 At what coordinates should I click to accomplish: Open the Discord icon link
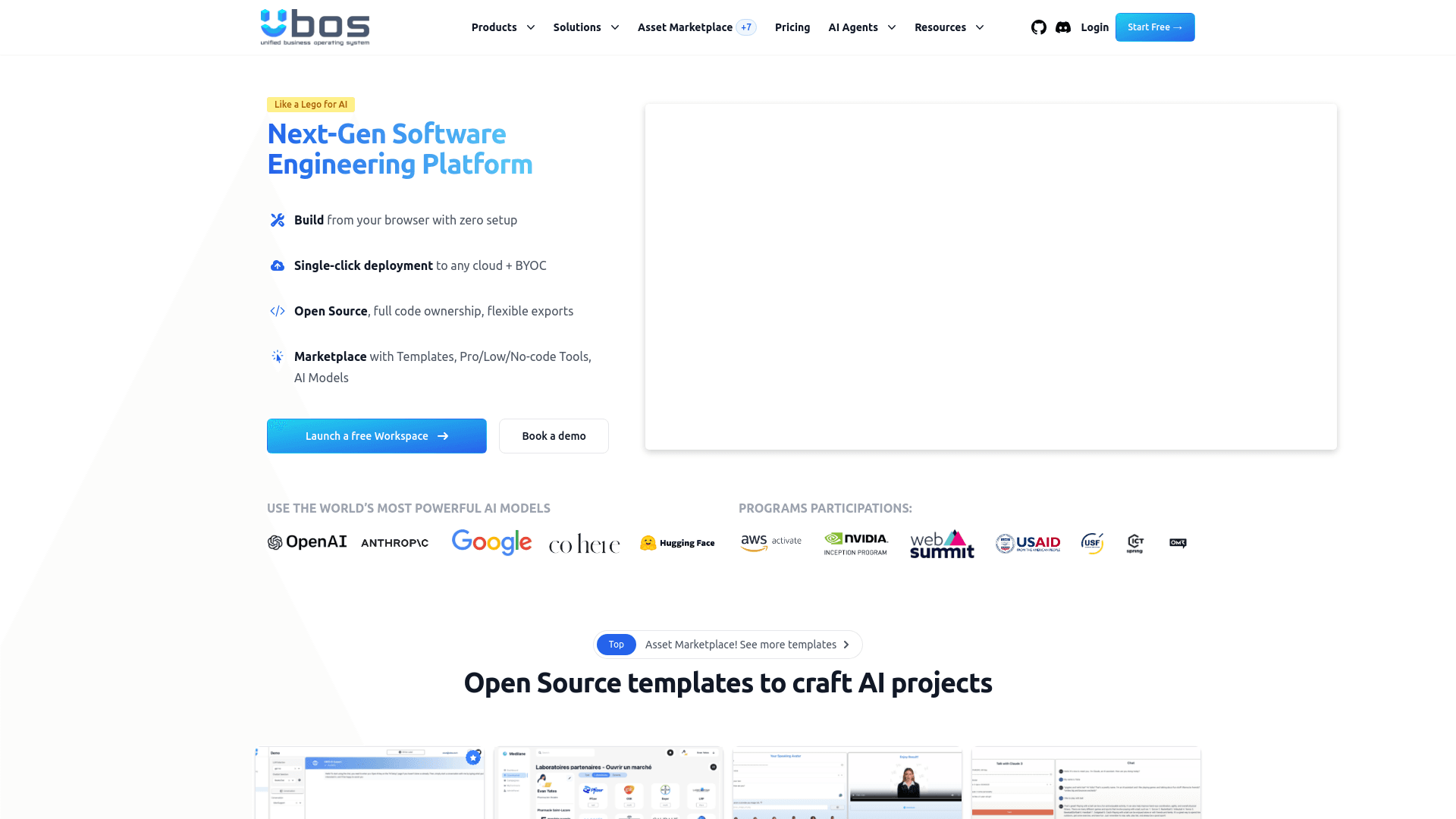[1063, 27]
